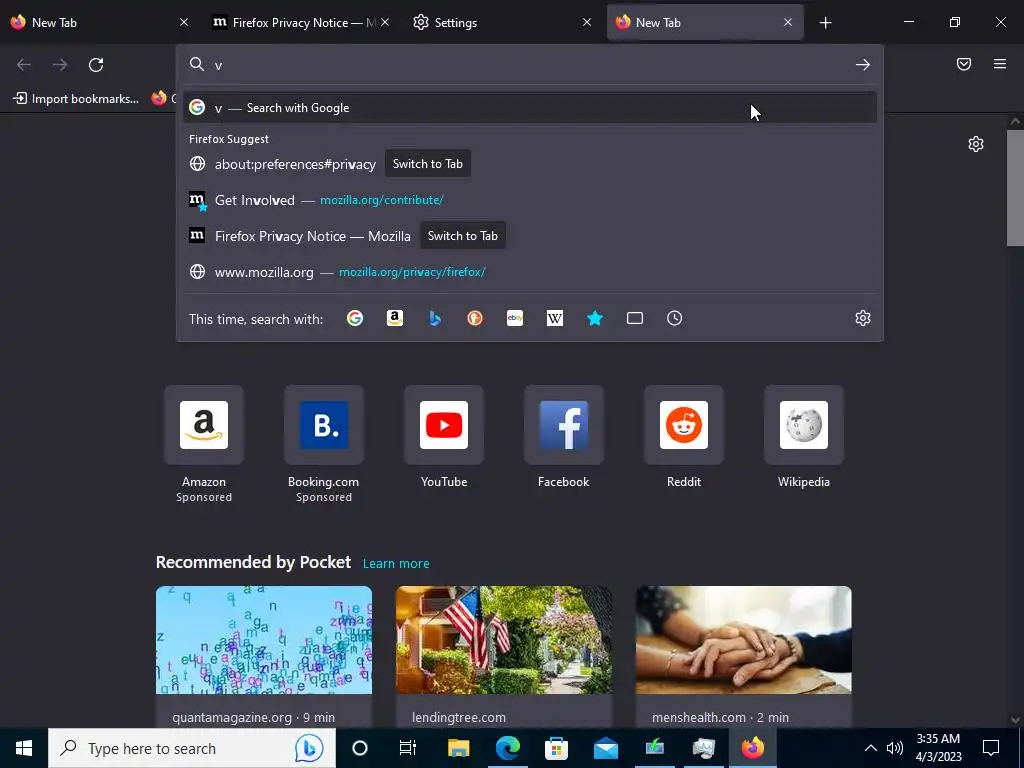The height and width of the screenshot is (768, 1024).
Task: Close the Firefox Privacy Notice tab
Action: pyautogui.click(x=385, y=23)
